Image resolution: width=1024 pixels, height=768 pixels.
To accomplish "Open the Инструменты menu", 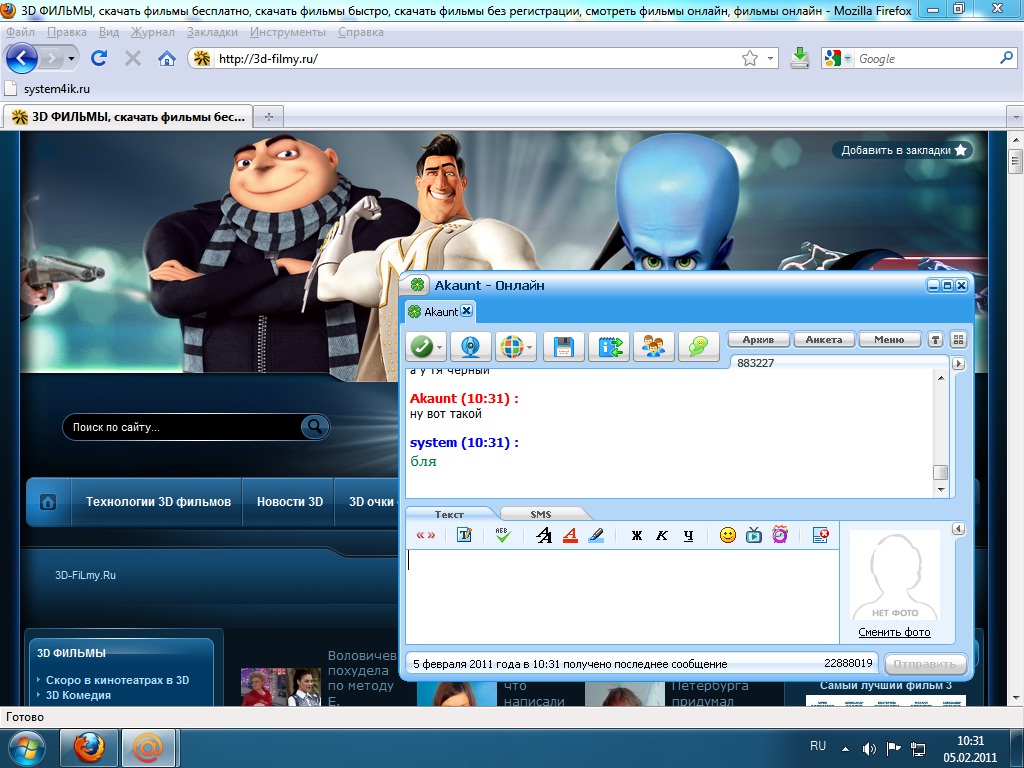I will (x=287, y=32).
